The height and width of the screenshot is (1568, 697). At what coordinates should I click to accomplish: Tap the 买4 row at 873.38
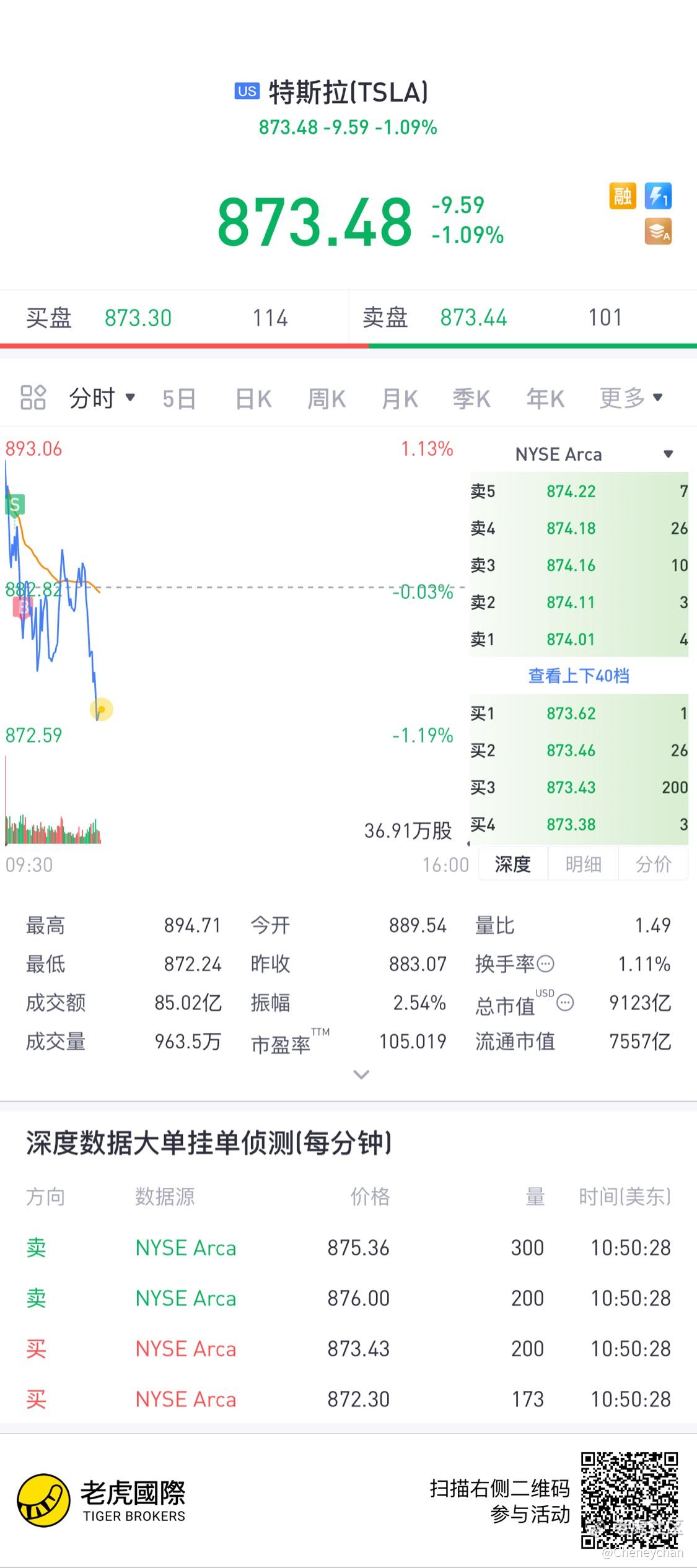pos(579,825)
